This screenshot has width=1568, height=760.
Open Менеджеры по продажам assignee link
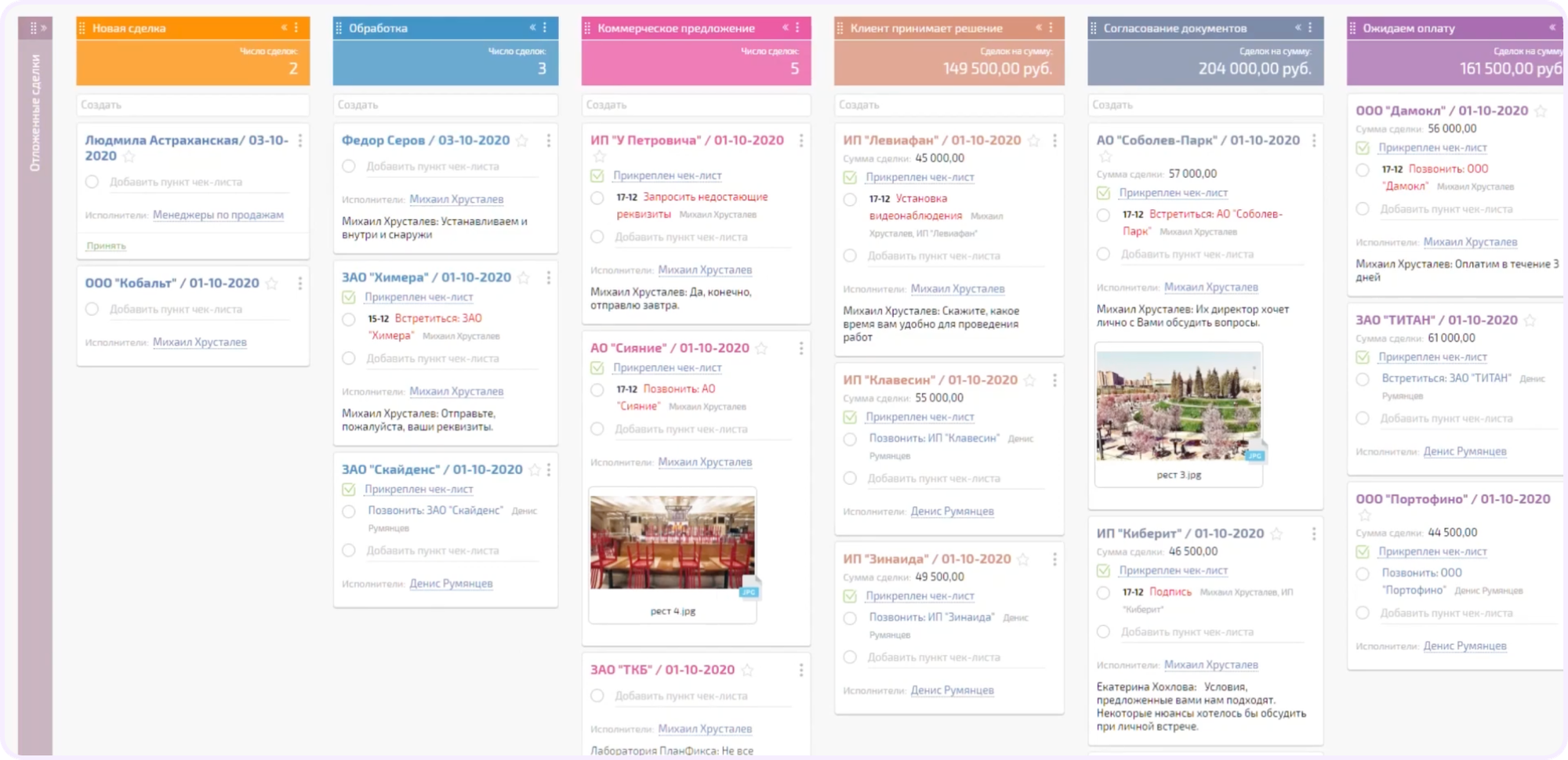click(218, 215)
